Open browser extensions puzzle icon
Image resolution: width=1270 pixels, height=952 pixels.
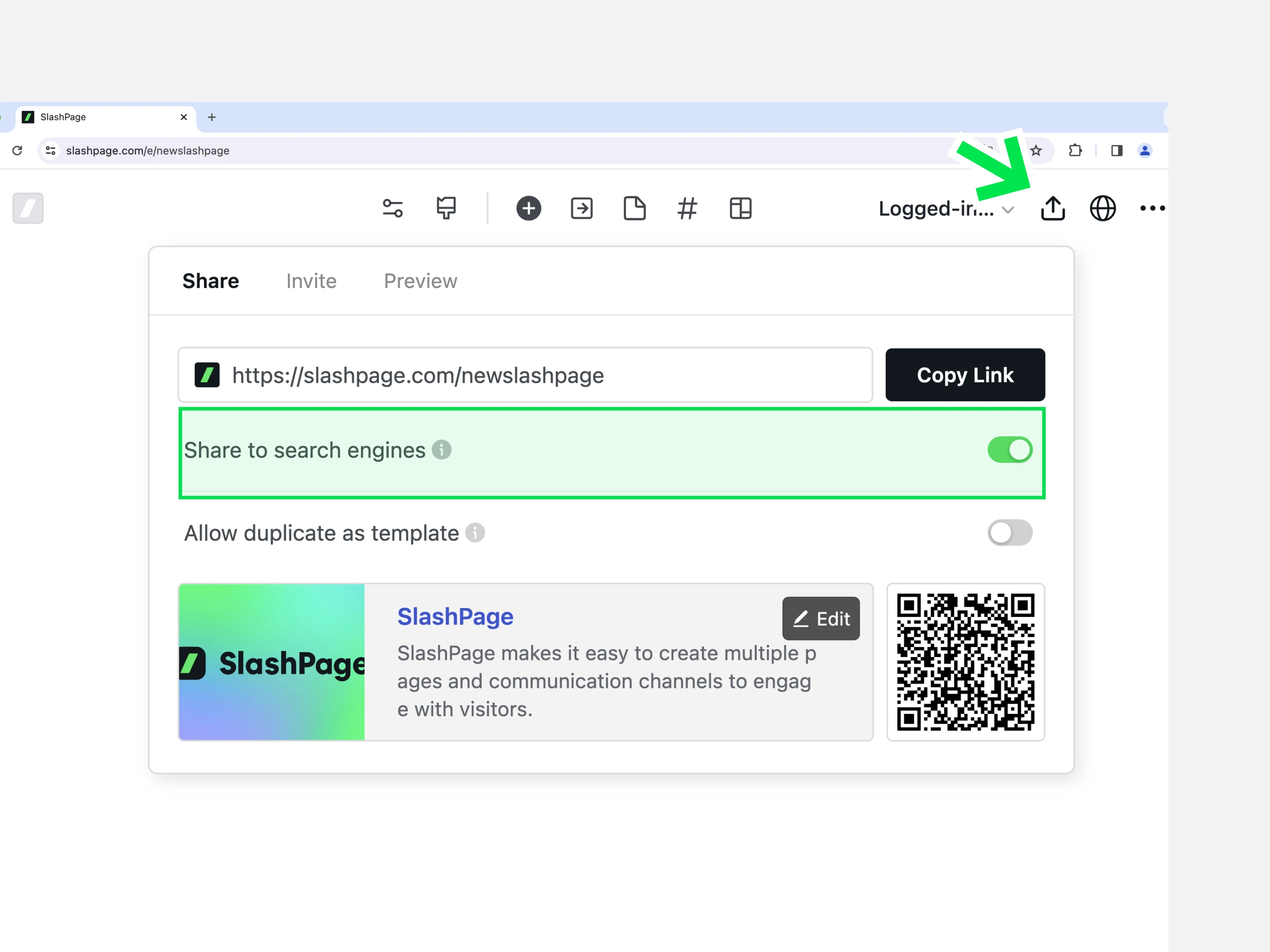point(1075,150)
